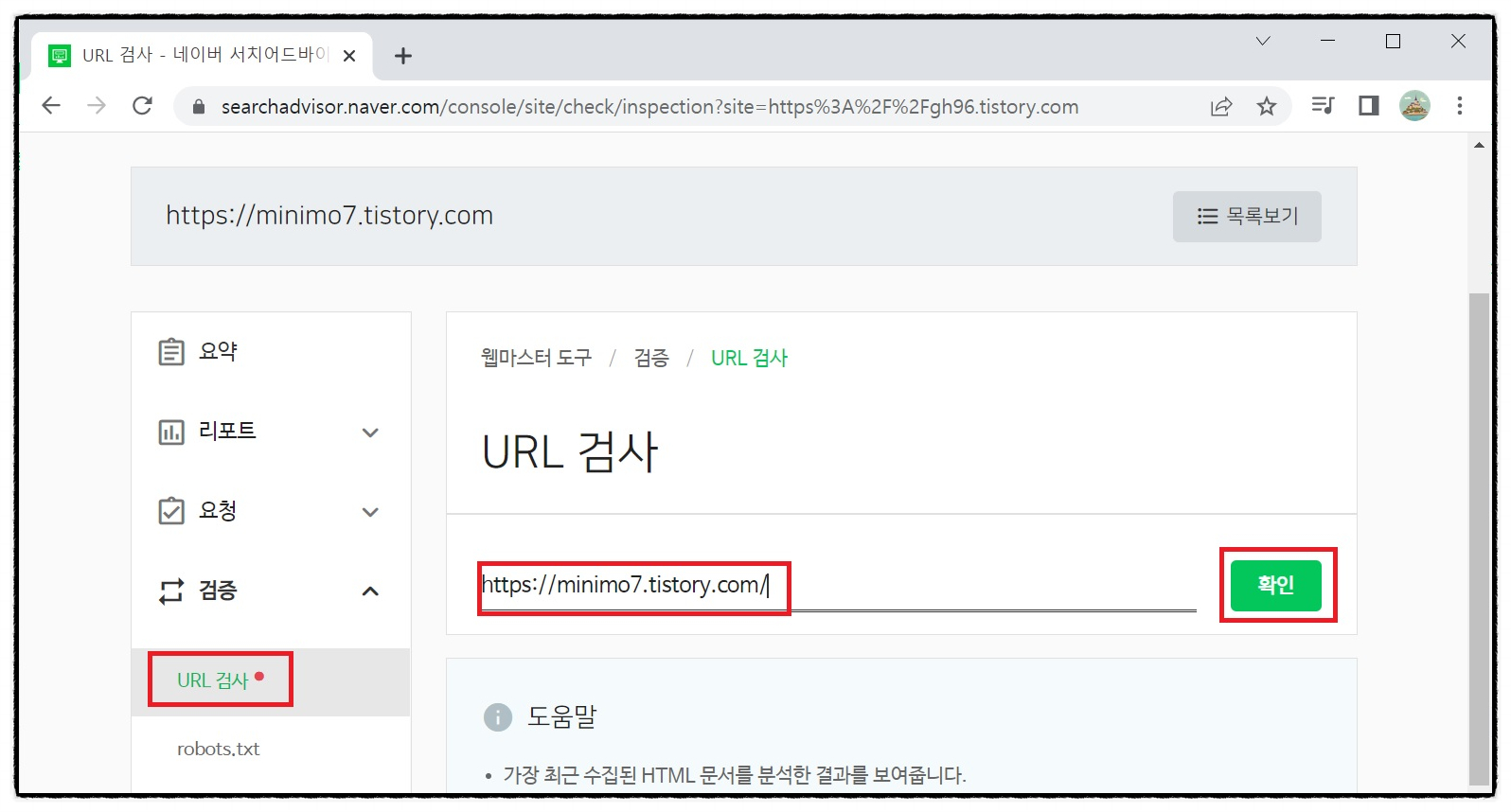Maximize the Chrome window
Screen dimensions: 1511x812
coord(1394,41)
